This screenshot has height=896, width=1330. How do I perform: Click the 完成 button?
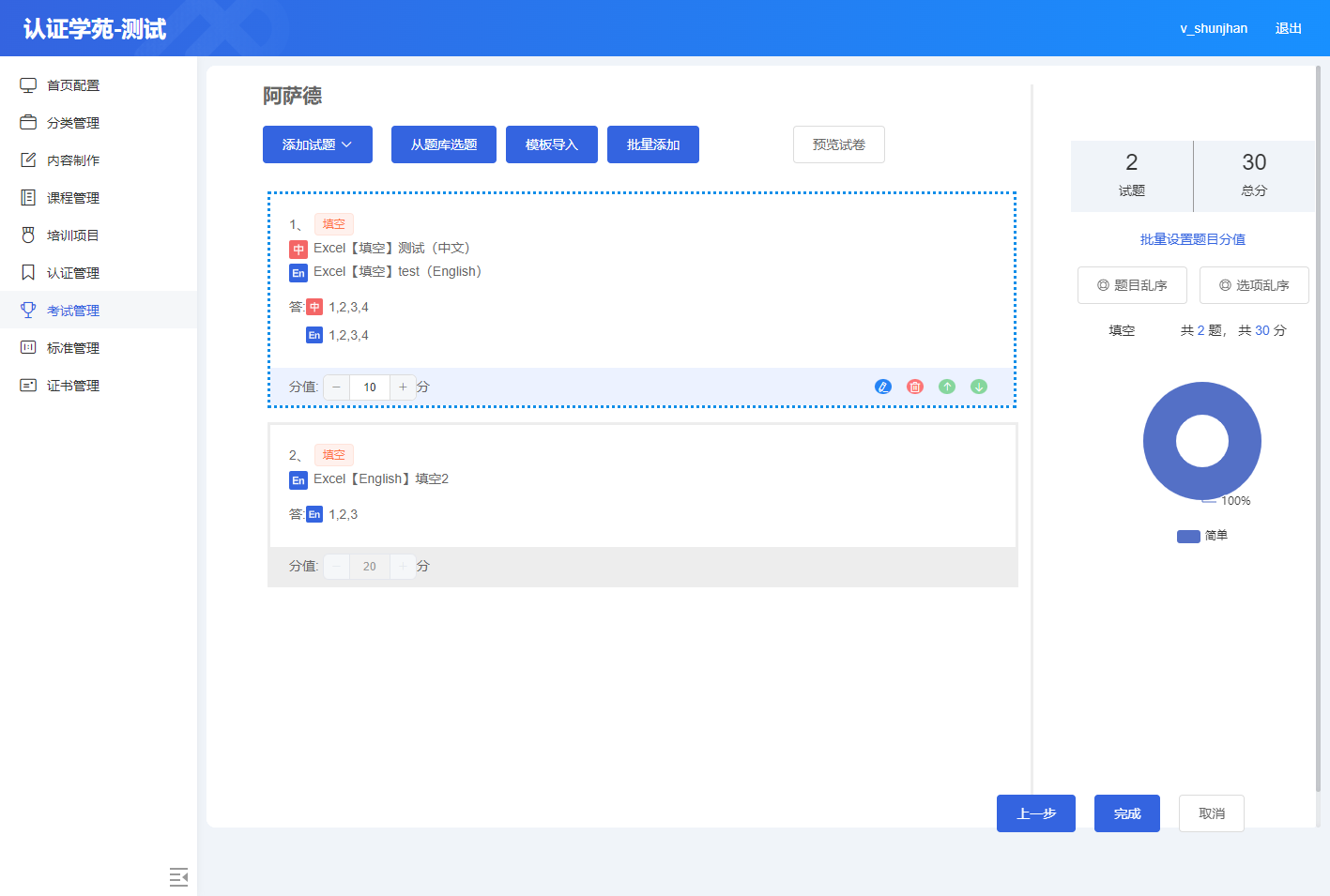(1127, 813)
